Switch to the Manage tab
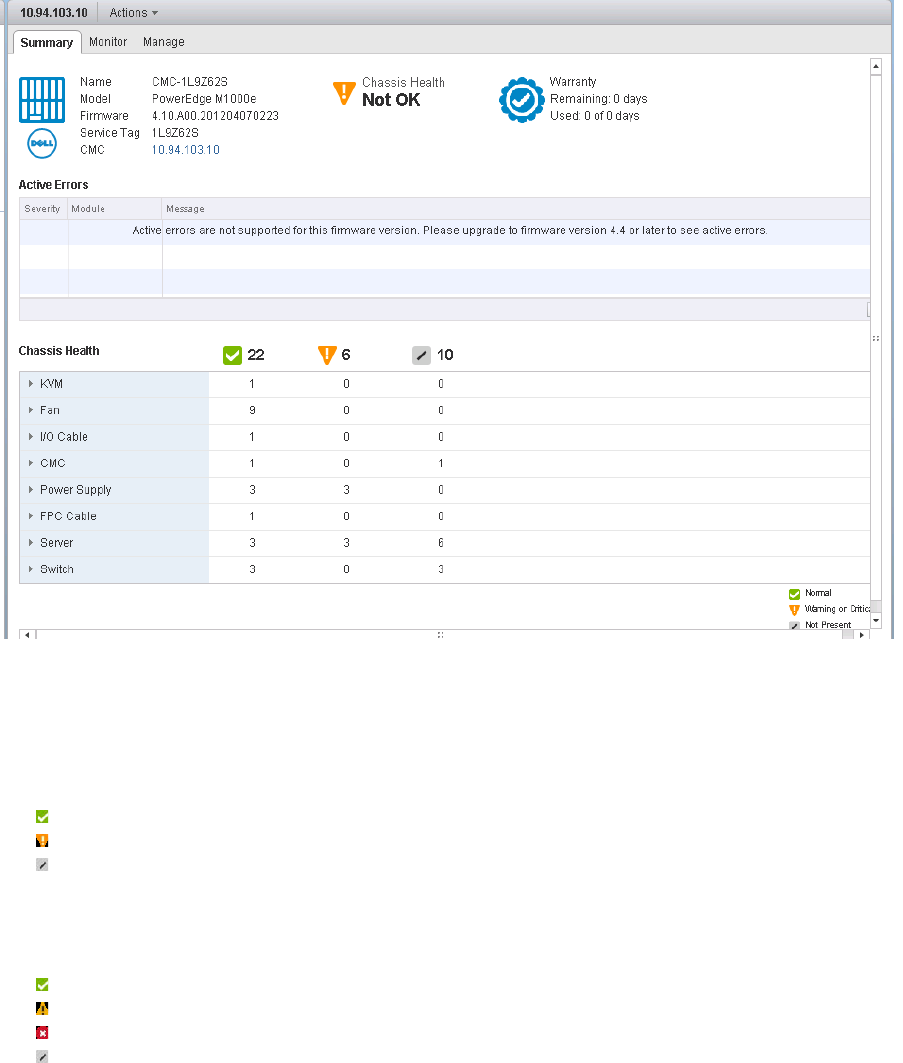Viewport: 903px width, 1063px height. (163, 42)
